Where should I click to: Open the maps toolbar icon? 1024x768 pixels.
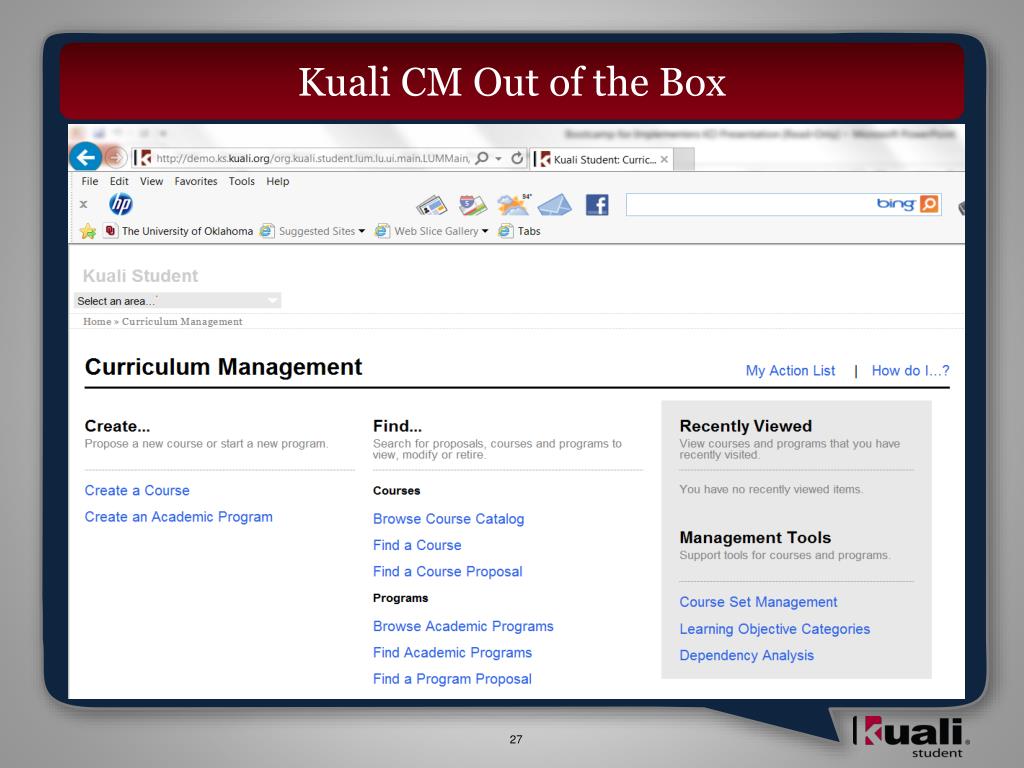(x=473, y=205)
